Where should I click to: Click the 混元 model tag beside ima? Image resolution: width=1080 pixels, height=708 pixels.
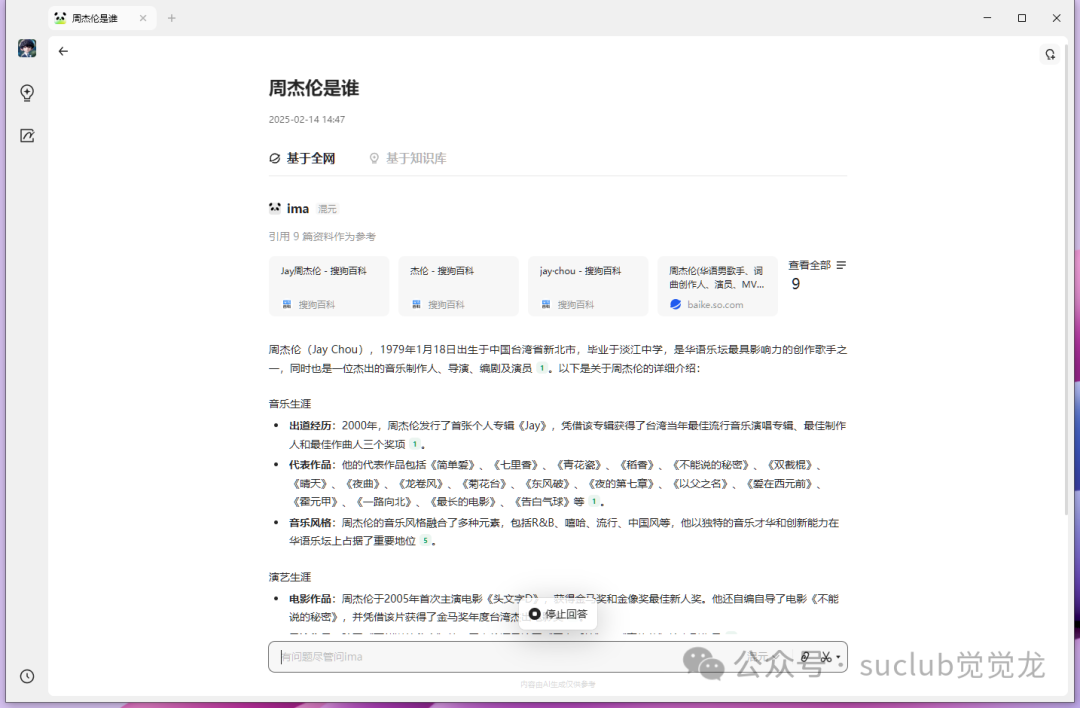328,209
